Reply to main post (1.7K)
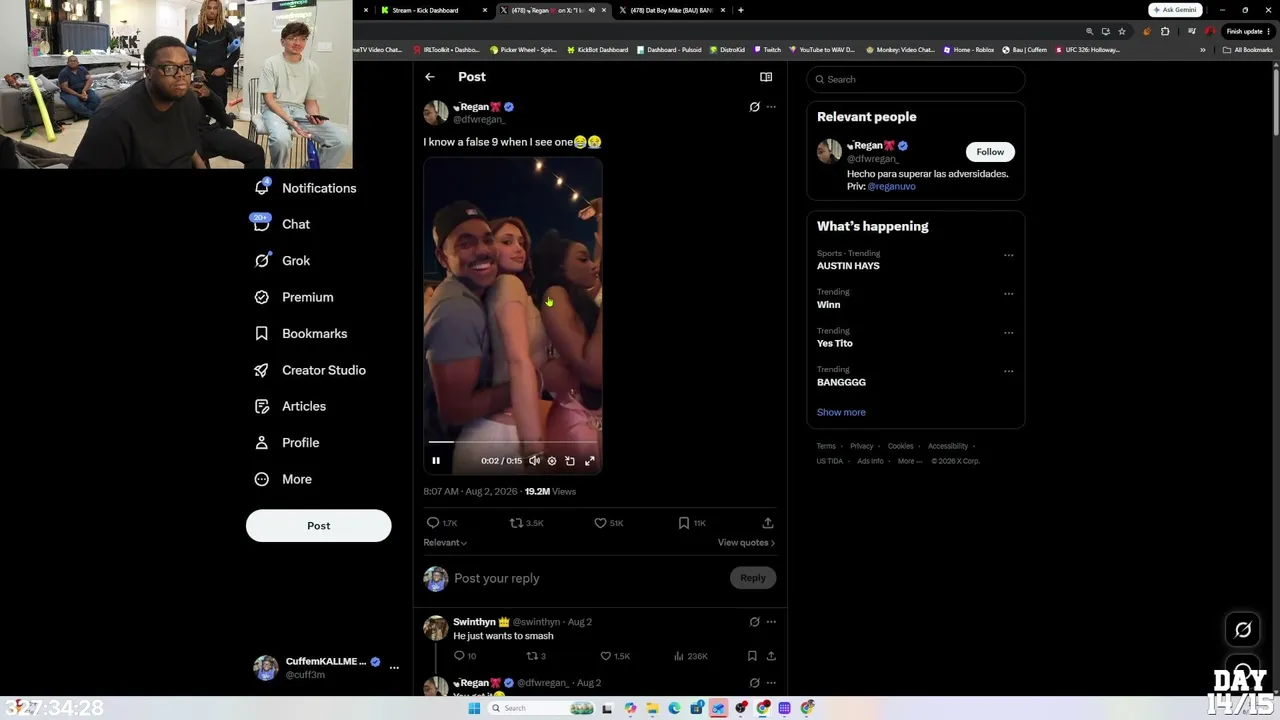This screenshot has width=1280, height=720. point(441,523)
